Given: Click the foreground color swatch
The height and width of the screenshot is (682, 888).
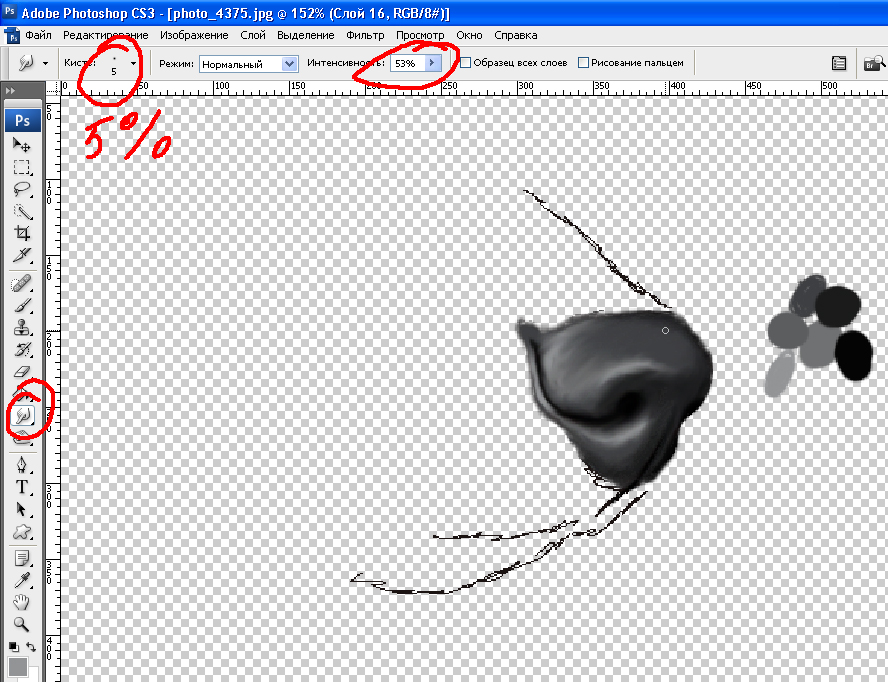Looking at the screenshot, I should 17,666.
